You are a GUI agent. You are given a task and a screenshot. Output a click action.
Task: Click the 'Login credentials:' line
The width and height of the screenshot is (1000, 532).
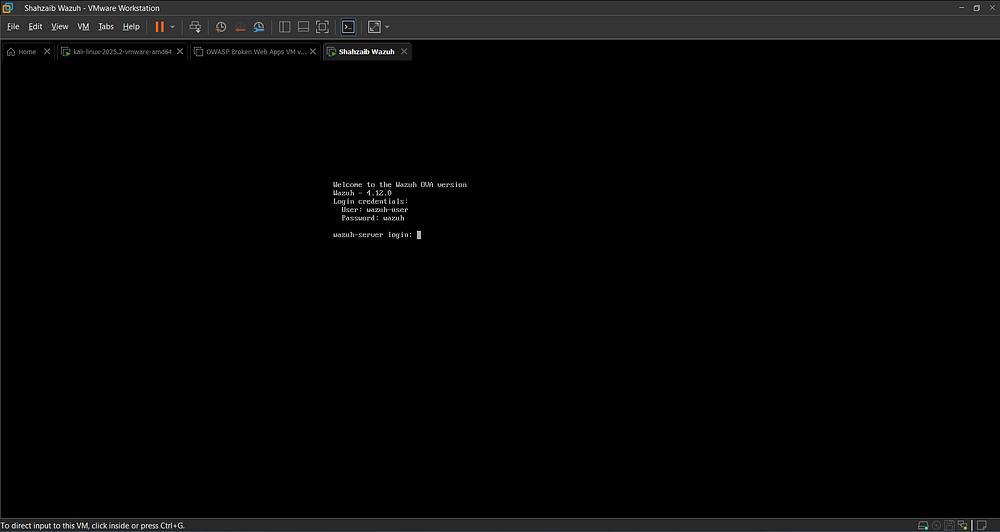(371, 202)
